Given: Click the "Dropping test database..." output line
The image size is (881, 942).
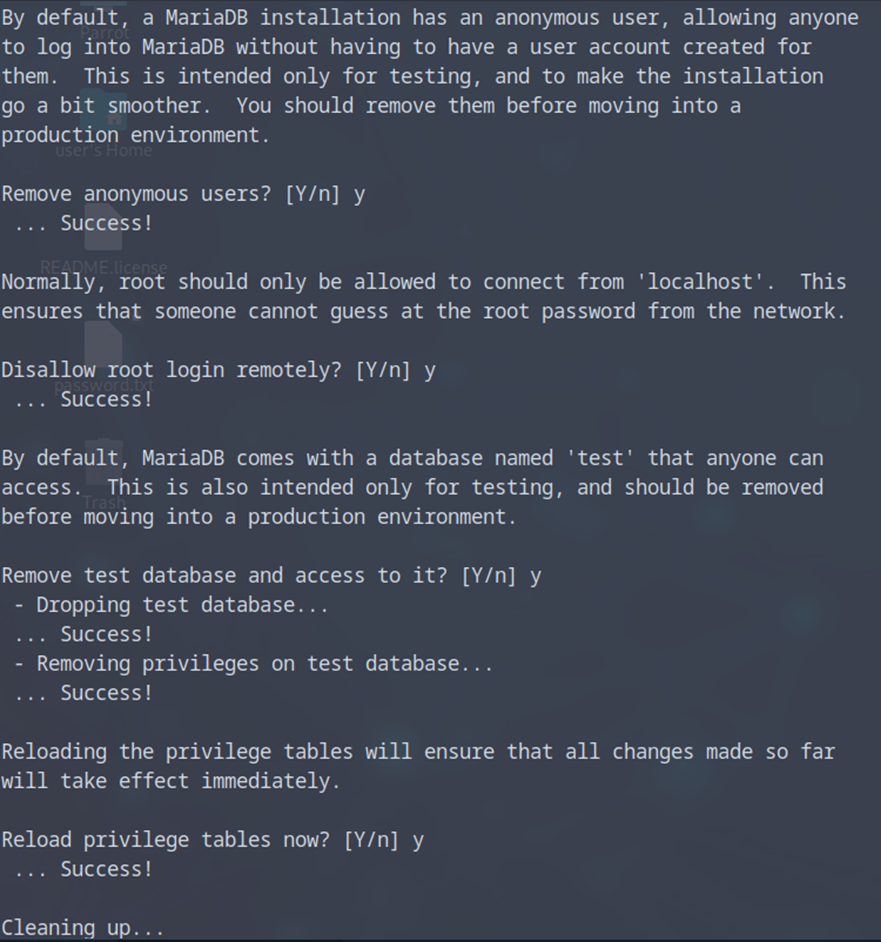Looking at the screenshot, I should coord(171,605).
